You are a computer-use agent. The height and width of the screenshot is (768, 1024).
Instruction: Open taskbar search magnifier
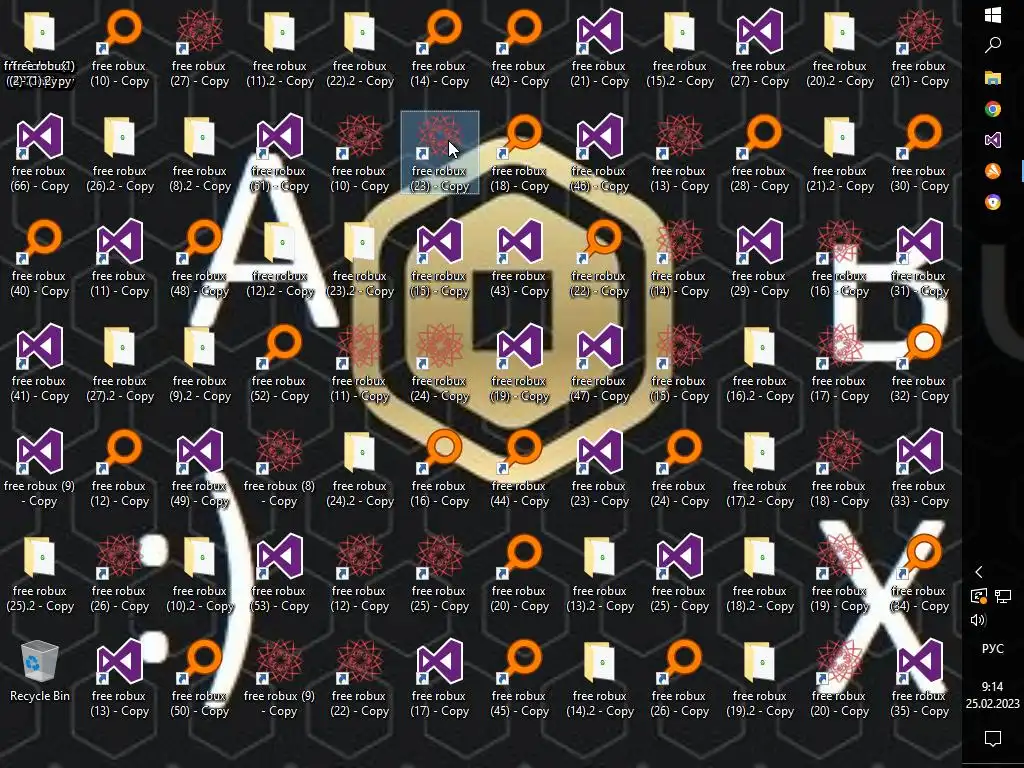[x=993, y=45]
